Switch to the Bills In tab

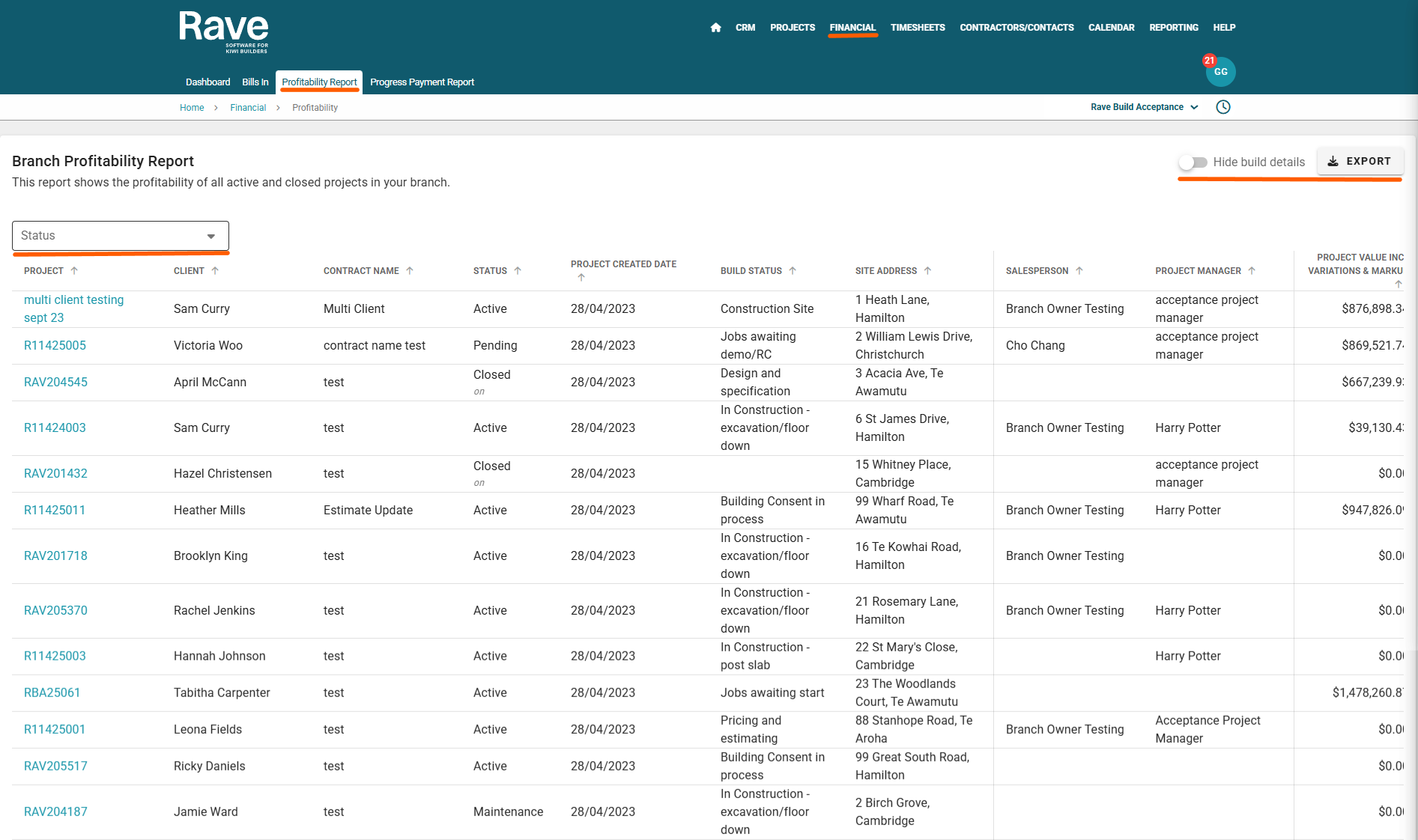[255, 82]
